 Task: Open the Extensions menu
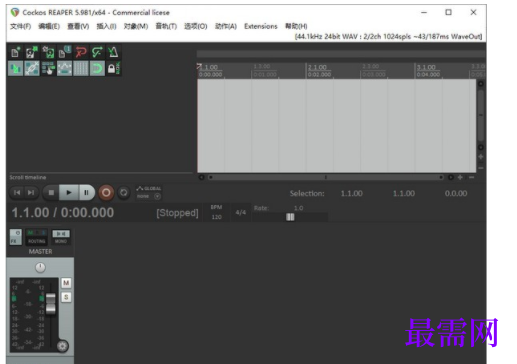[261, 26]
